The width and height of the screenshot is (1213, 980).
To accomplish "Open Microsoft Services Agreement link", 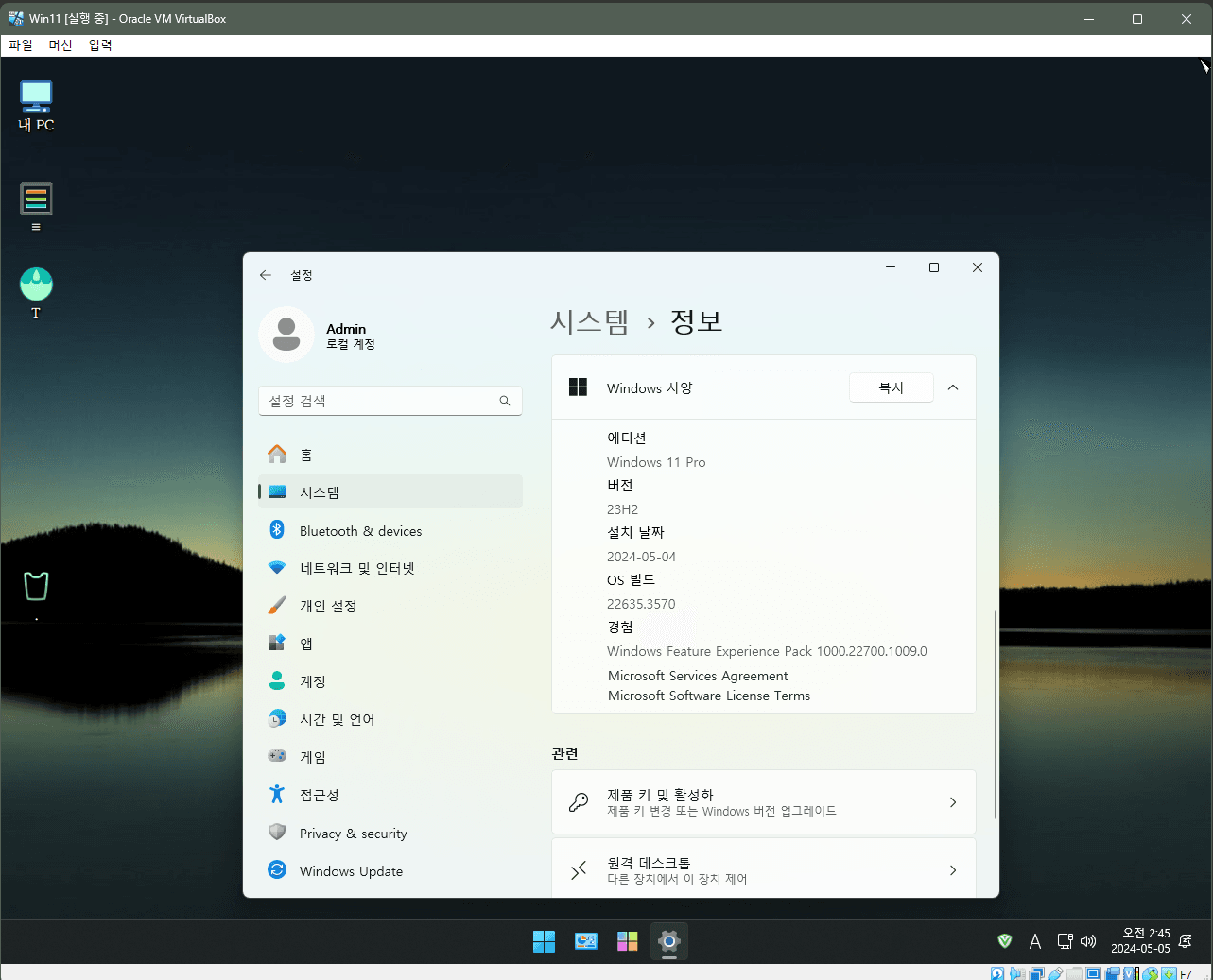I will point(698,676).
